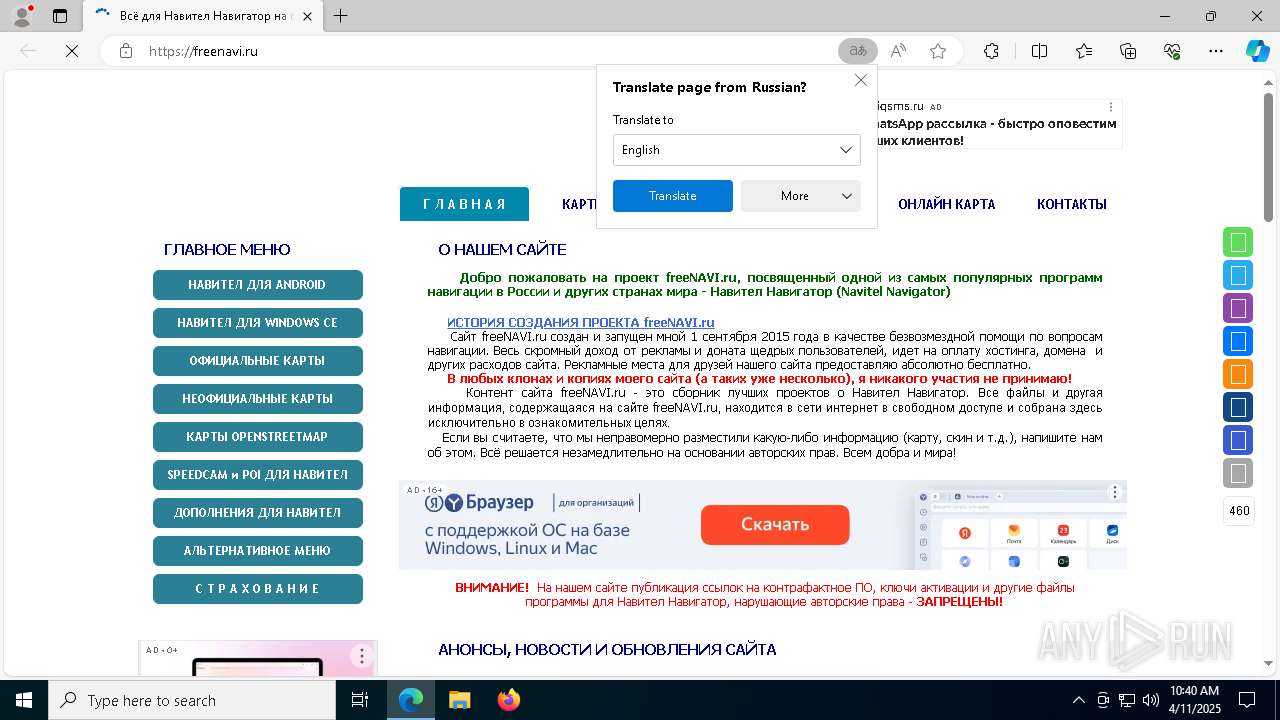Open СТРАХОВАНИЕ menu item
This screenshot has width=1280, height=720.
(258, 589)
